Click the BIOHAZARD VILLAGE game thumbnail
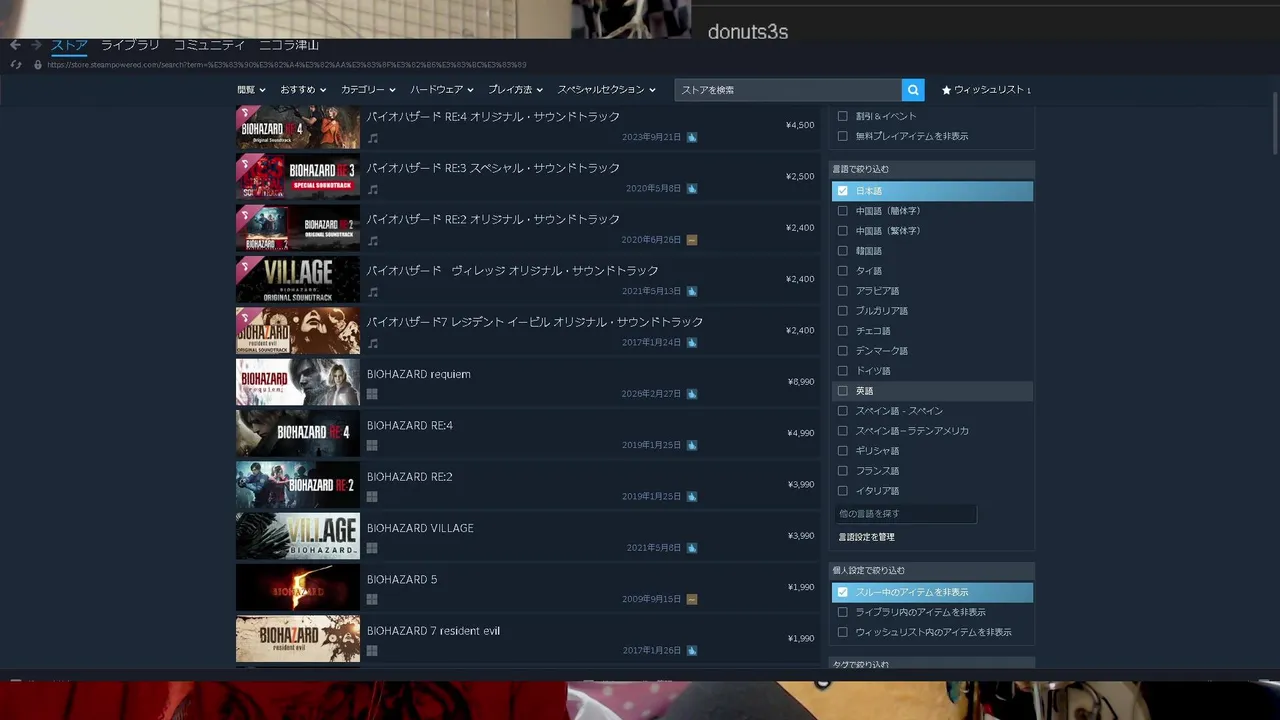Viewport: 1280px width, 720px height. (x=297, y=536)
